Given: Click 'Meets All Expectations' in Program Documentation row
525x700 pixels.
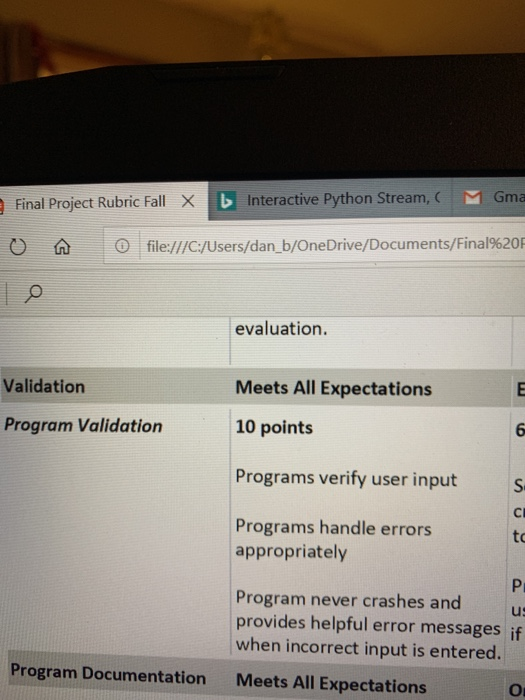Looking at the screenshot, I should tap(331, 683).
